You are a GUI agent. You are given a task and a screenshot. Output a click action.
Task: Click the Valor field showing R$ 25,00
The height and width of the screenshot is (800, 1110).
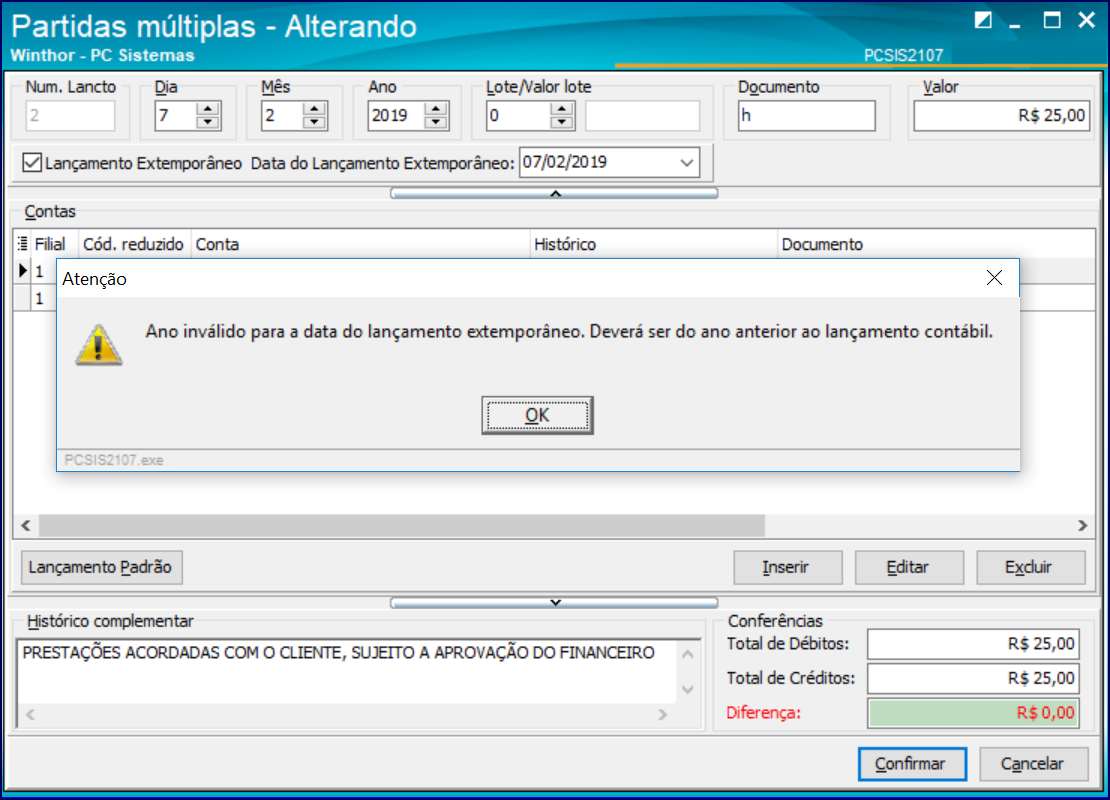tap(1002, 115)
